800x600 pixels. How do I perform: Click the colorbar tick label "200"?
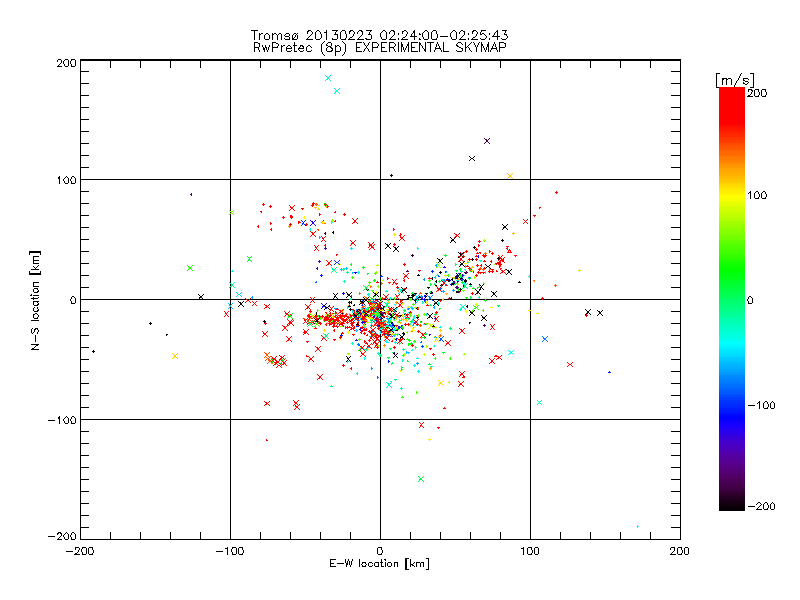(757, 93)
